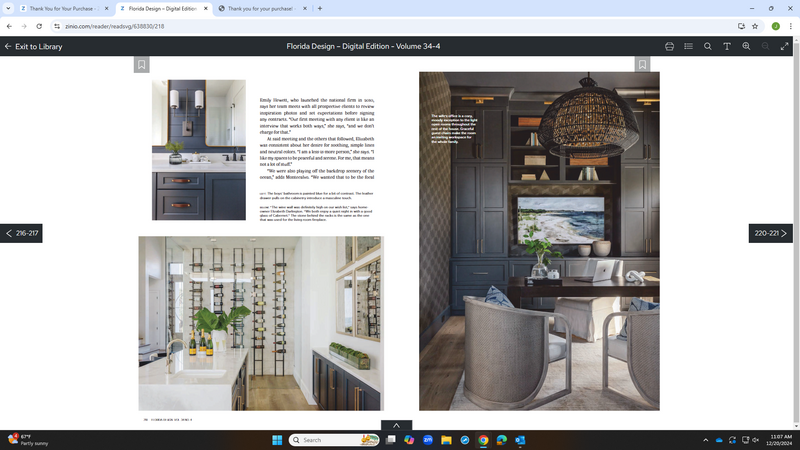Open Outlook from taskbar

(x=520, y=440)
